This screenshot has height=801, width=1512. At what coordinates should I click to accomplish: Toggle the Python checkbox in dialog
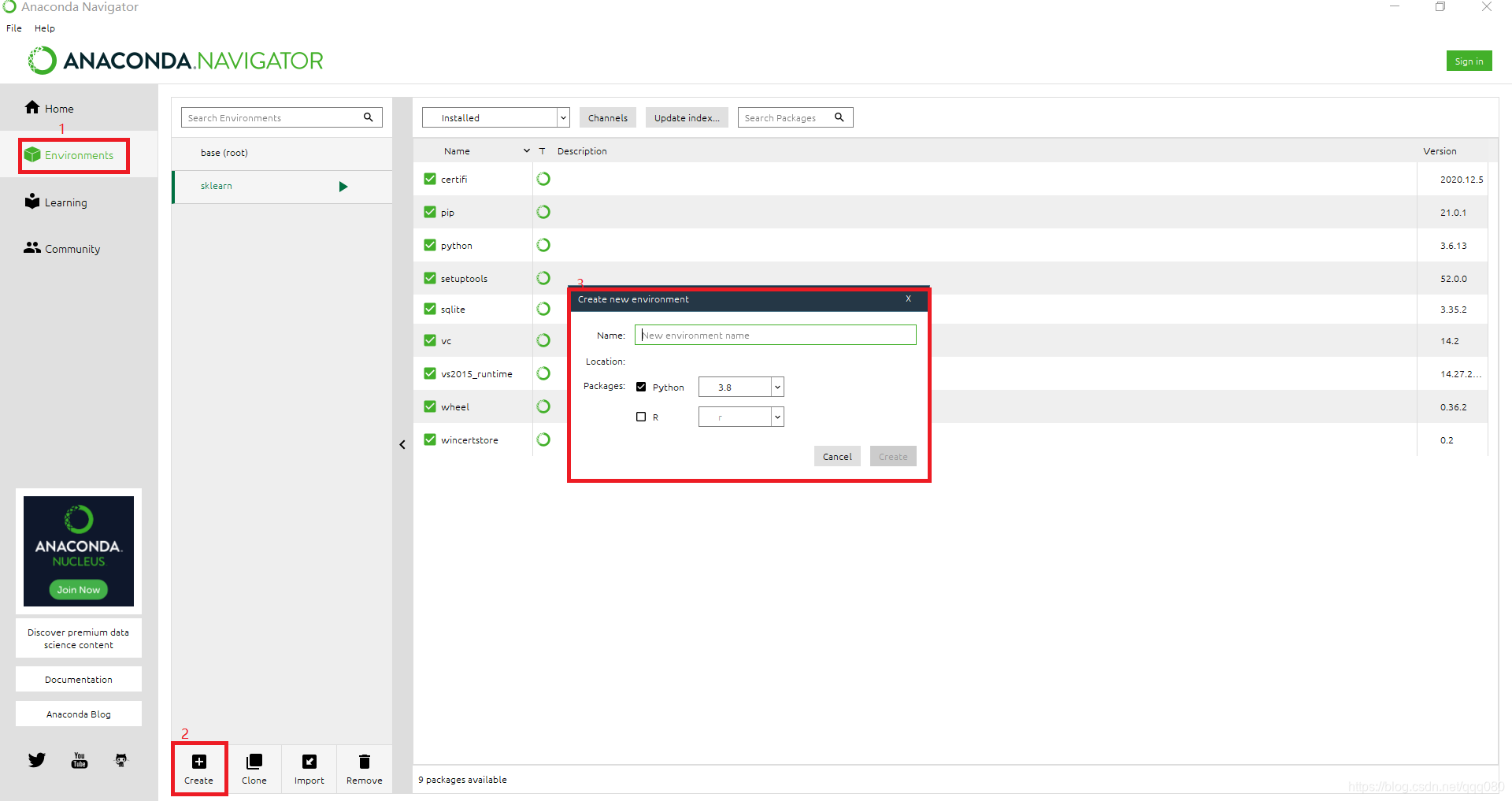pos(641,387)
